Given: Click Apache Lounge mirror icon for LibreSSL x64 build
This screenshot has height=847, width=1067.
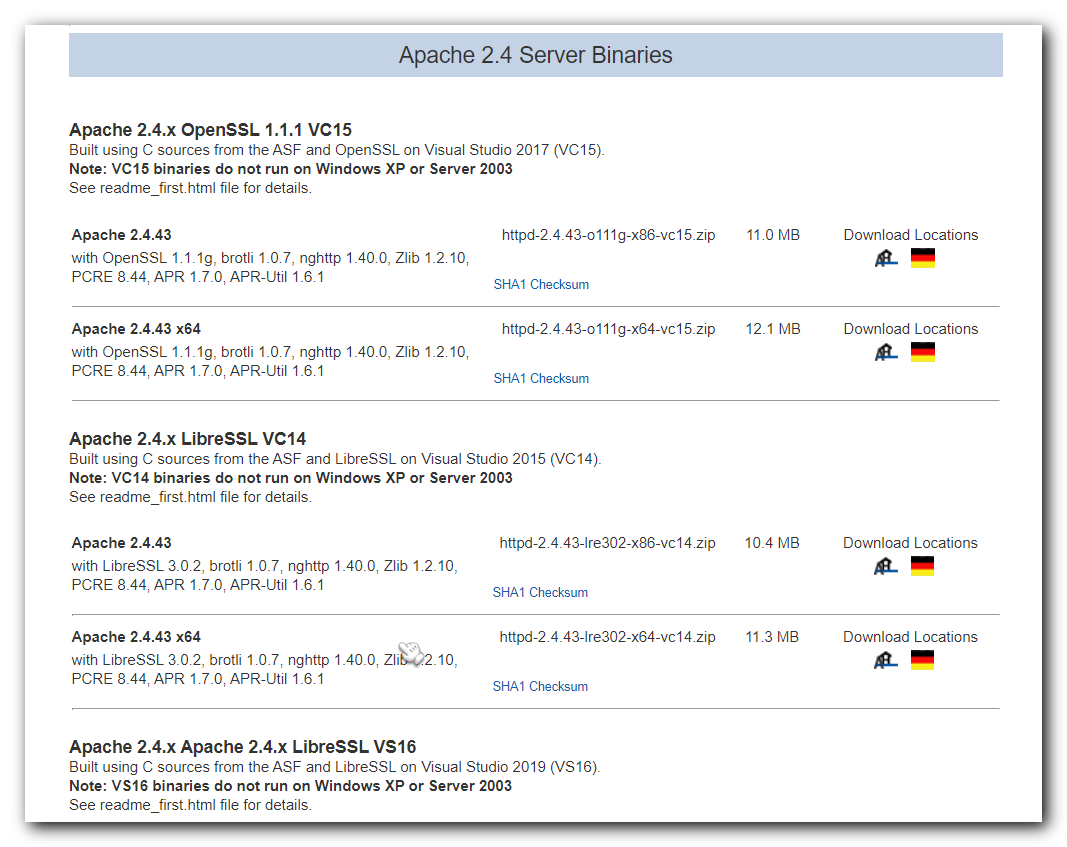Looking at the screenshot, I should [886, 660].
